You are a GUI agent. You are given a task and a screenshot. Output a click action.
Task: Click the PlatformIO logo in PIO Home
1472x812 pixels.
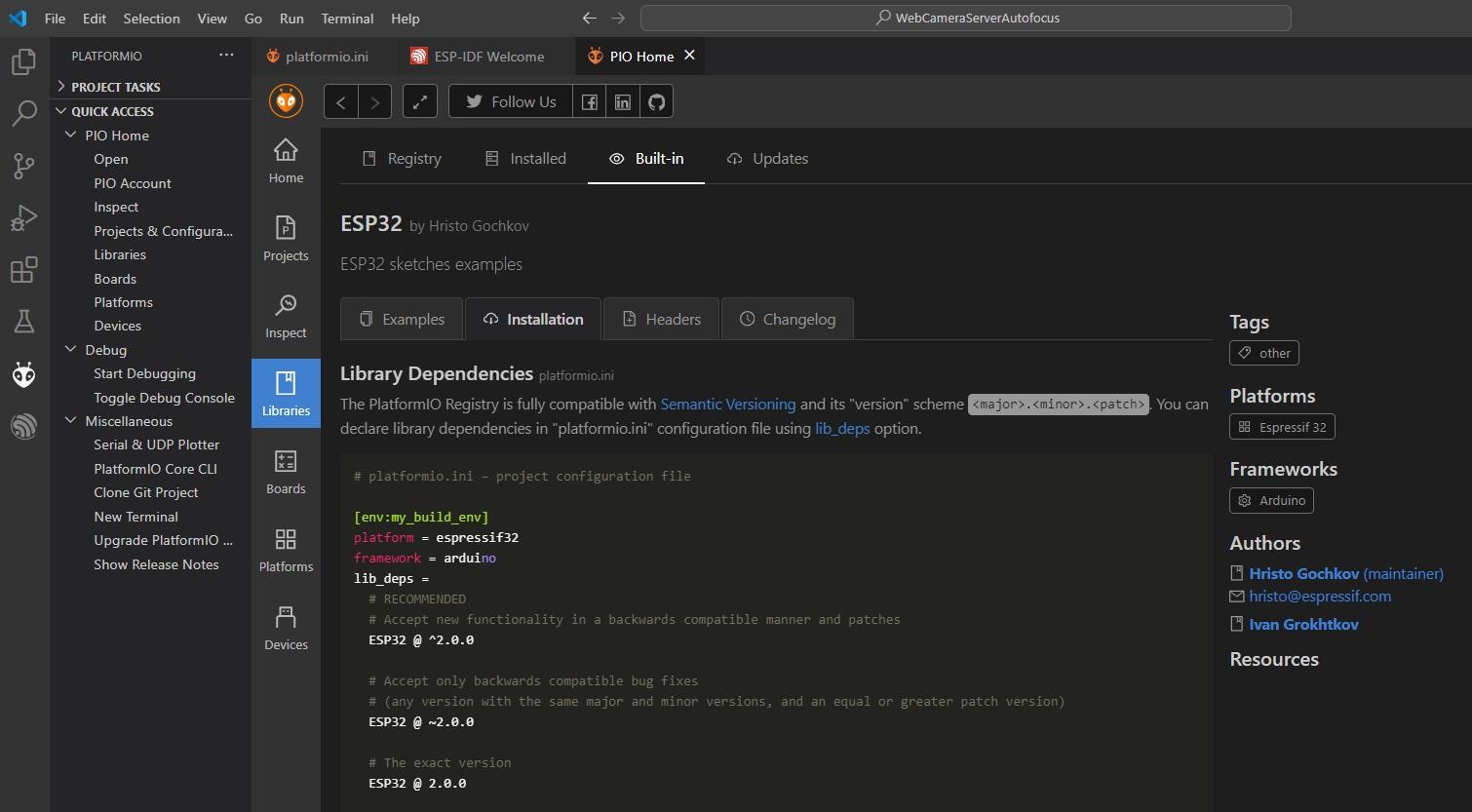point(287,101)
